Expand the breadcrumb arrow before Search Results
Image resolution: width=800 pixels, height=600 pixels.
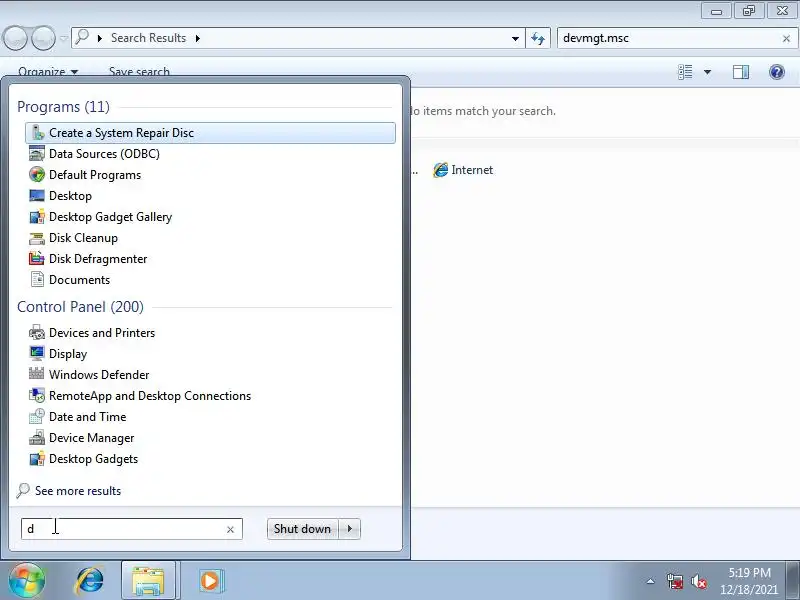[99, 38]
